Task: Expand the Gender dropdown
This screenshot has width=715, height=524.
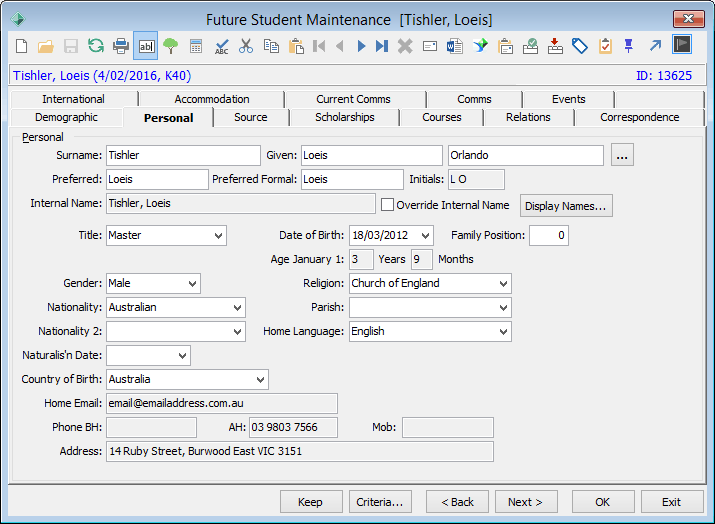Action: 192,284
